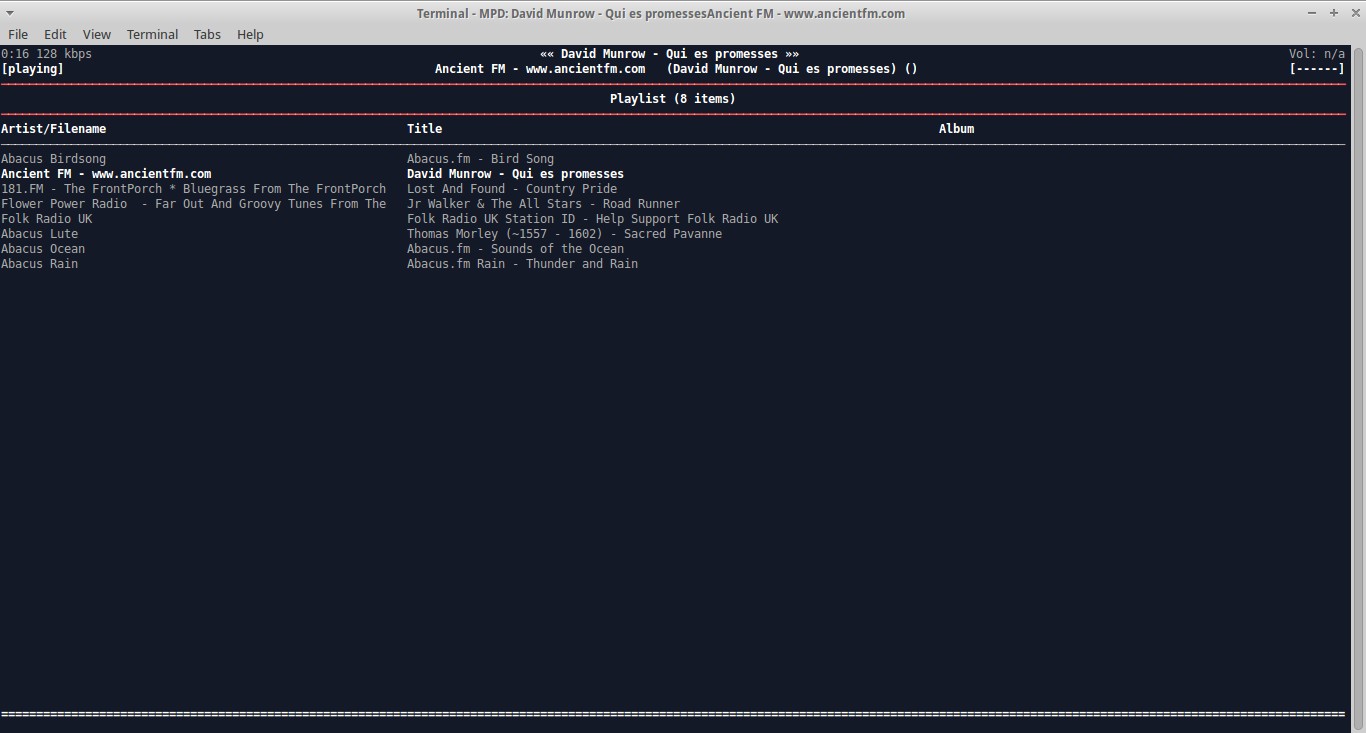Click title 'Jr Walker & The All Stars - Road Runner'
The width and height of the screenshot is (1366, 733).
tap(543, 204)
